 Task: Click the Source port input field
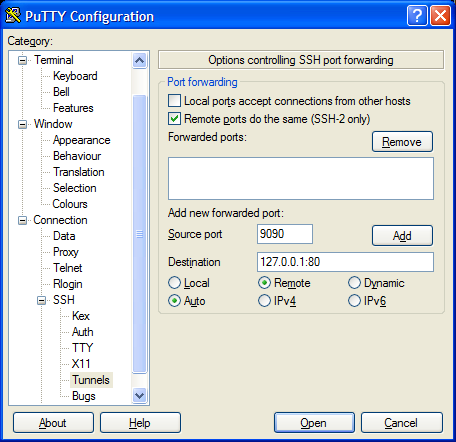coord(285,234)
